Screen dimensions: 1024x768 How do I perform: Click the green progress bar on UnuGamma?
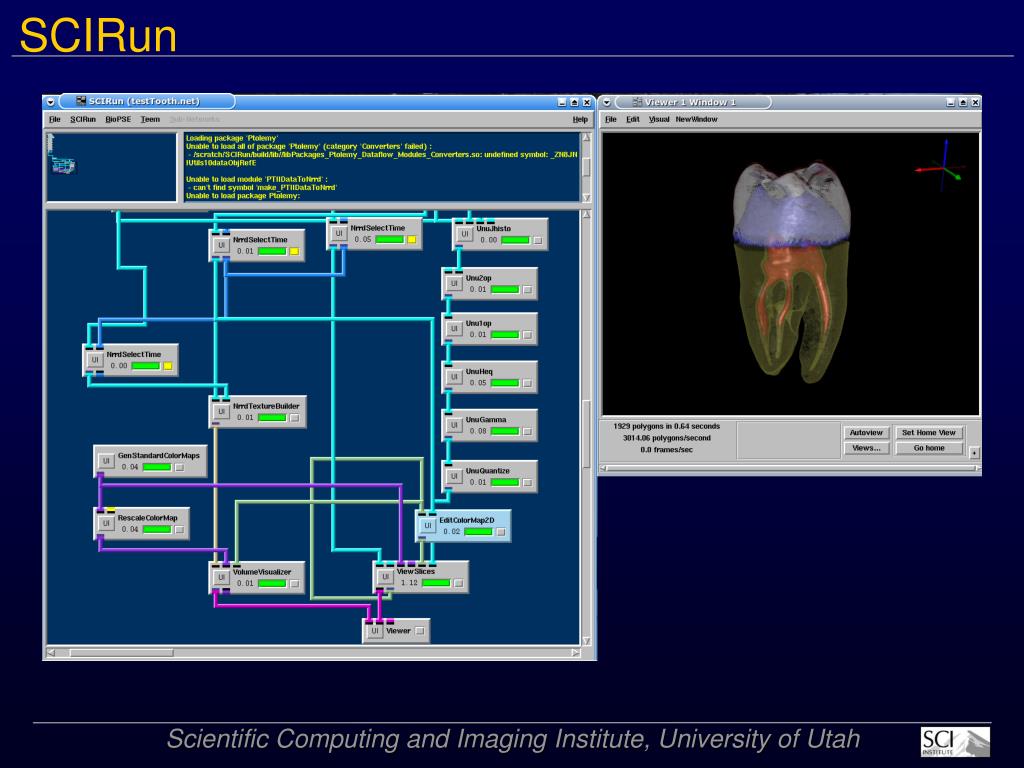pos(505,431)
